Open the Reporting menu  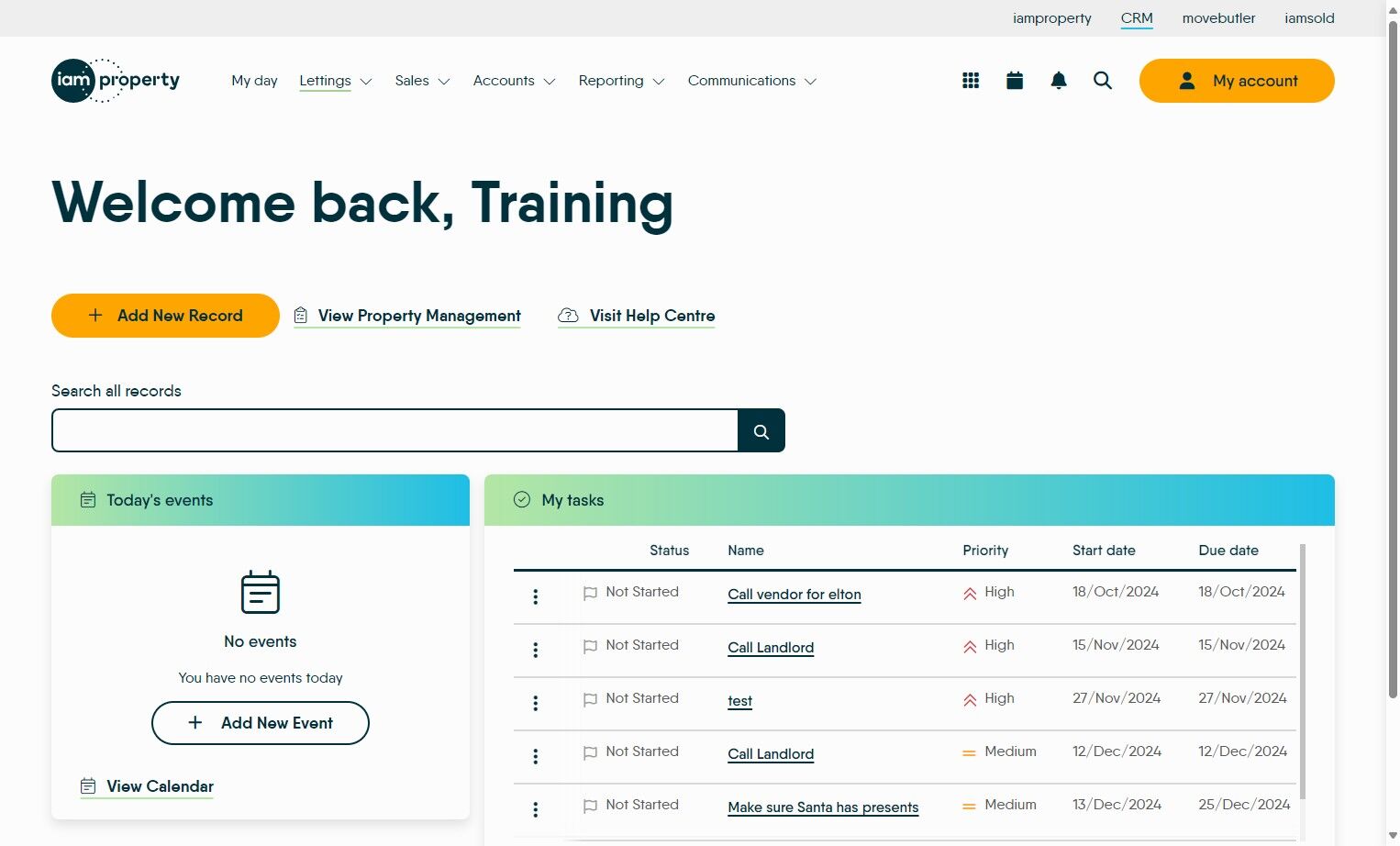tap(611, 81)
